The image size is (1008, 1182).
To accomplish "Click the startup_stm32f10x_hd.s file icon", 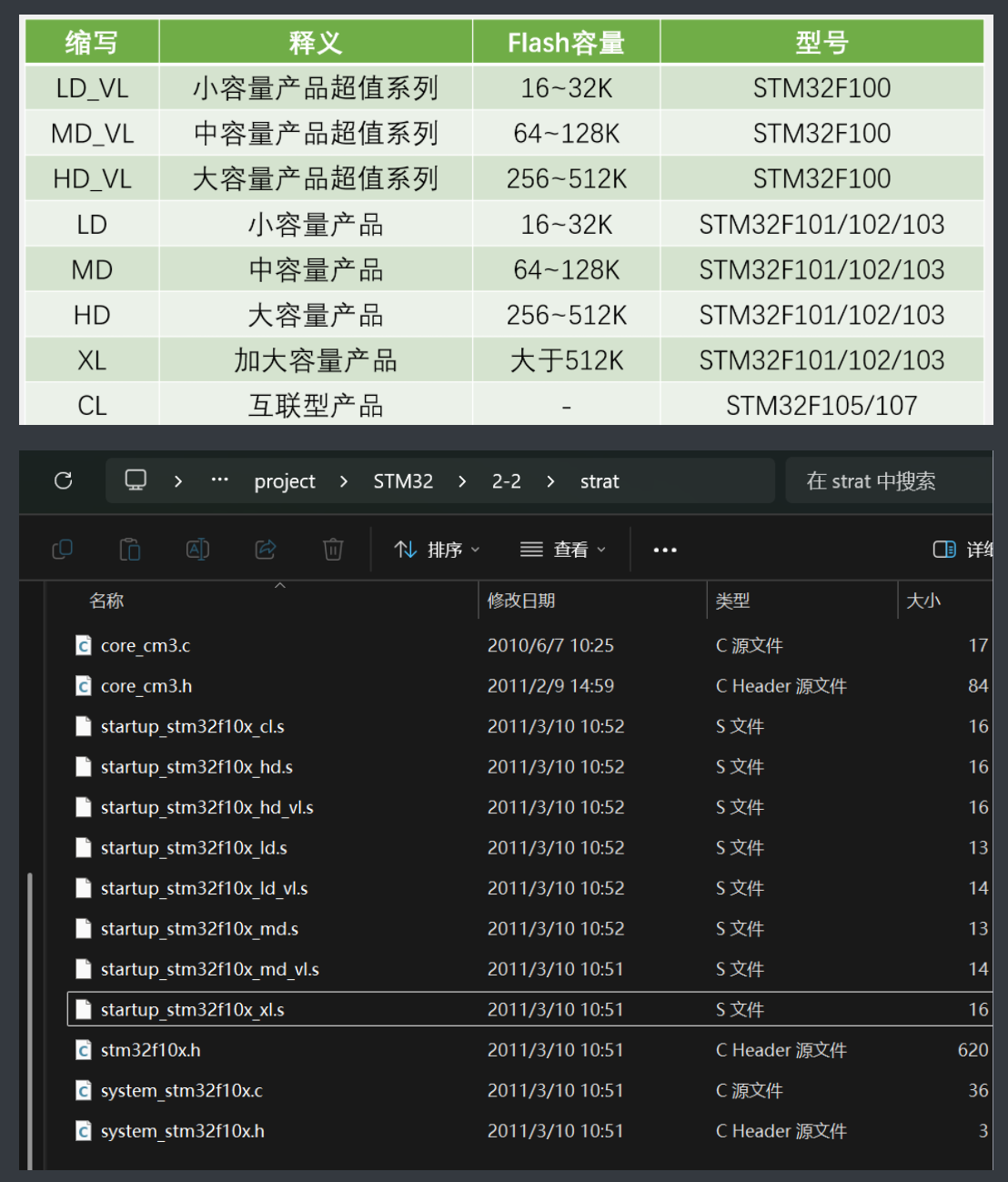I will pos(84,767).
